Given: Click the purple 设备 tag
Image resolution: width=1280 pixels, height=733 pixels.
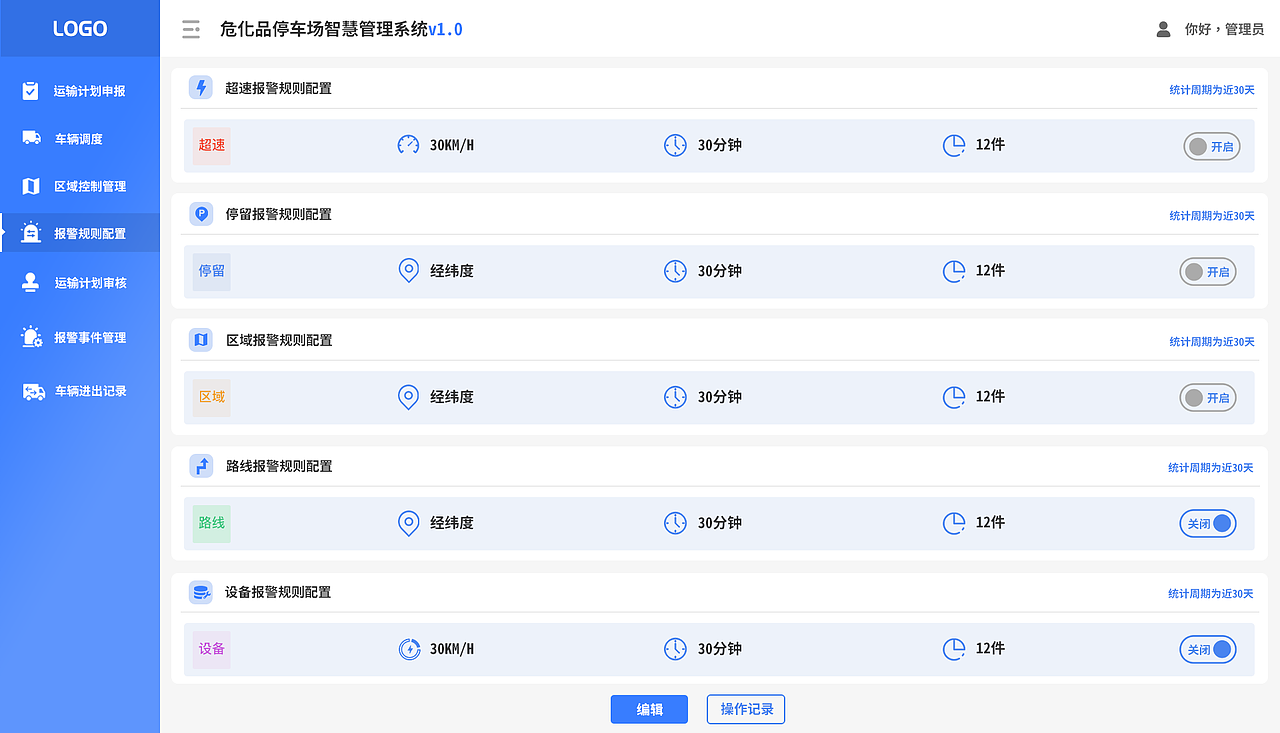Looking at the screenshot, I should [212, 650].
